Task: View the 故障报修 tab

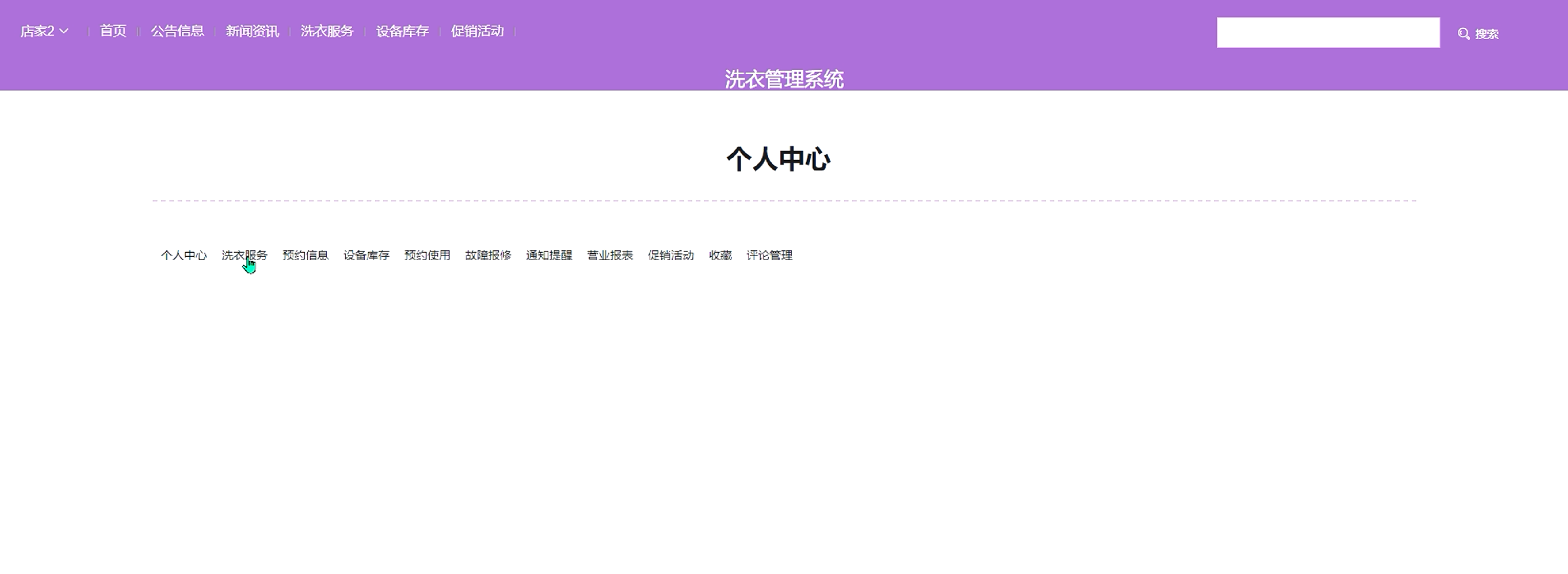Action: click(488, 255)
